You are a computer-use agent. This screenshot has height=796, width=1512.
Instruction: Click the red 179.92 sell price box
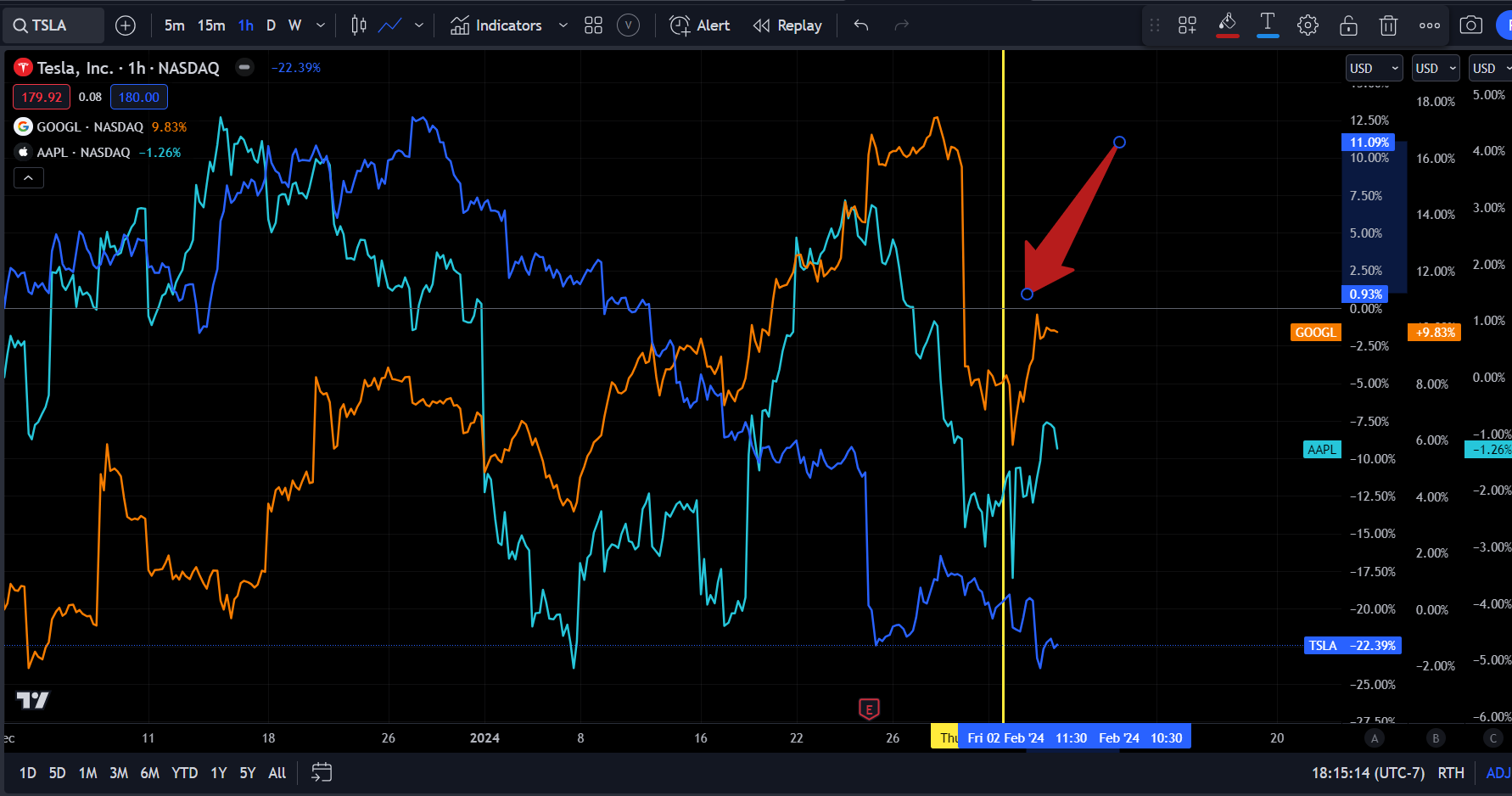pos(42,97)
